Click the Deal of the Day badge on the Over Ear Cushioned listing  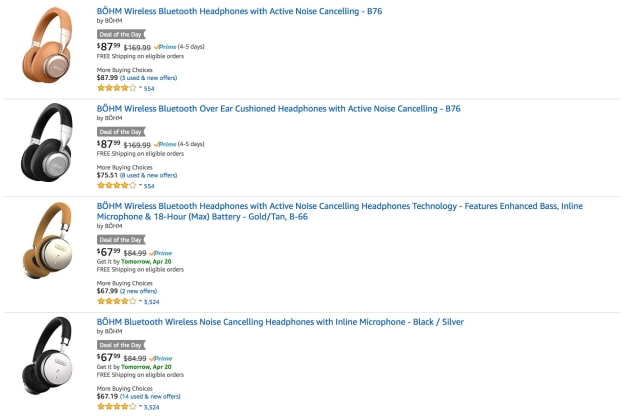click(121, 132)
